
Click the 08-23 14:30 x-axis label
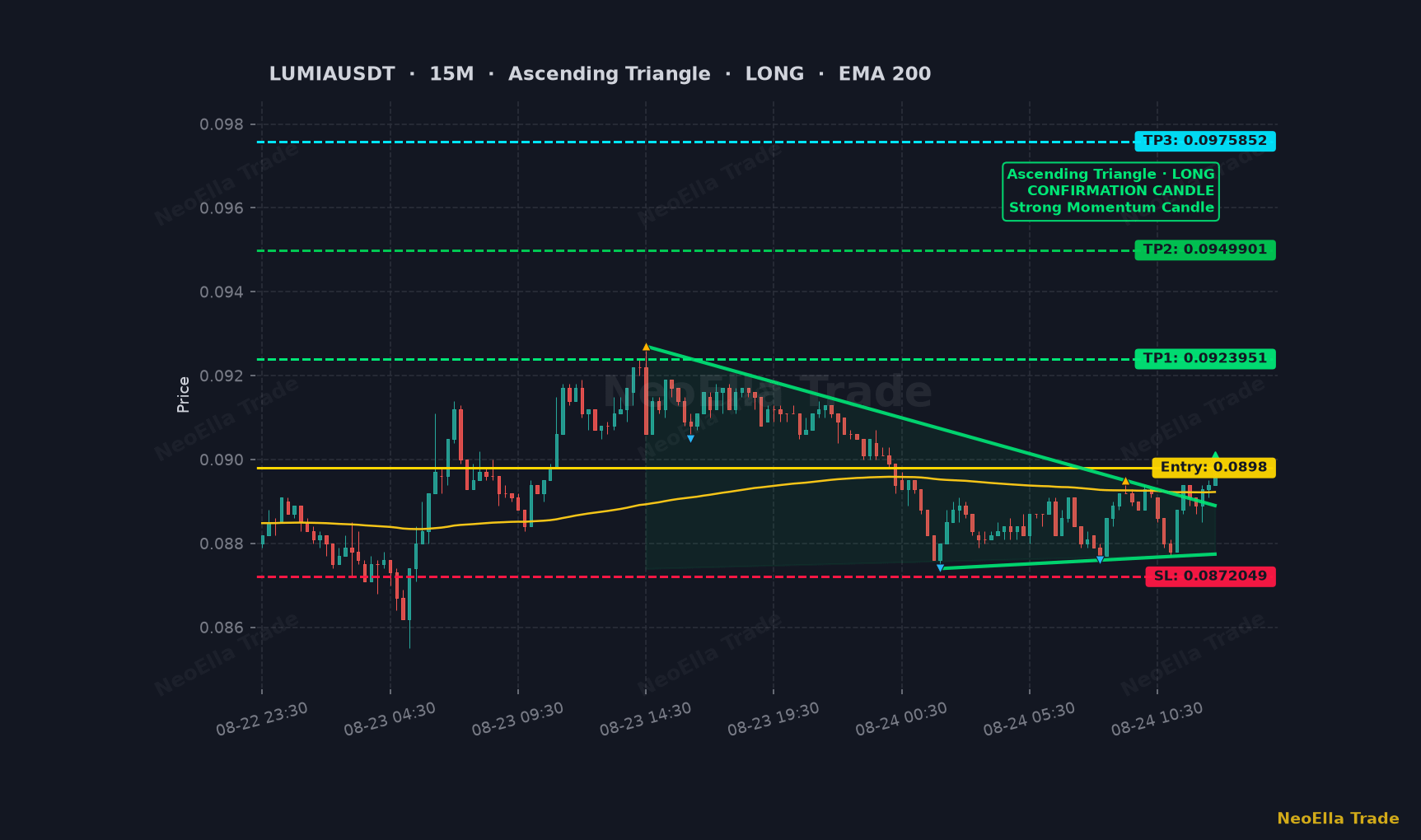(x=645, y=719)
